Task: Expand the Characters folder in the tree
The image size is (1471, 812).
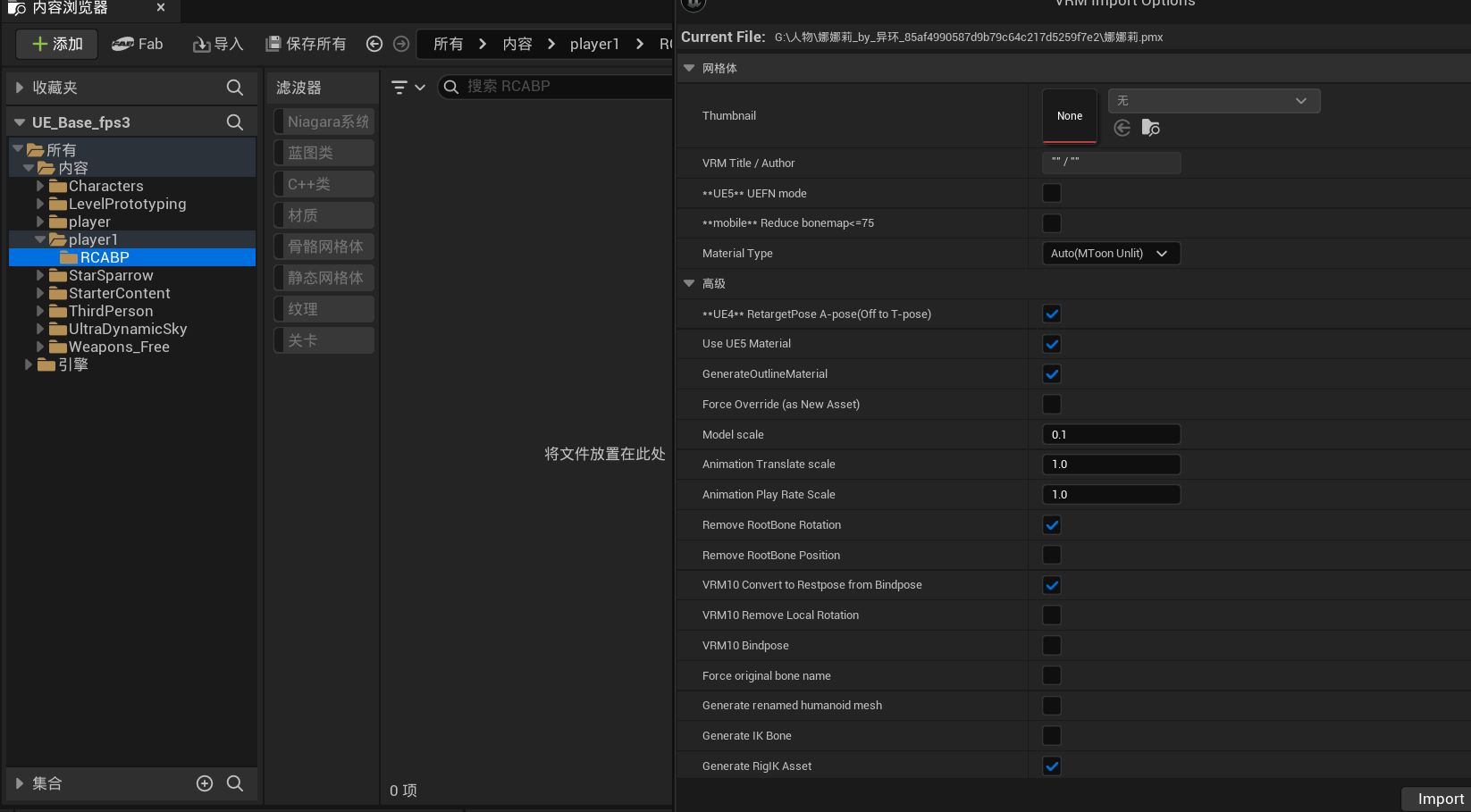Action: pos(39,186)
